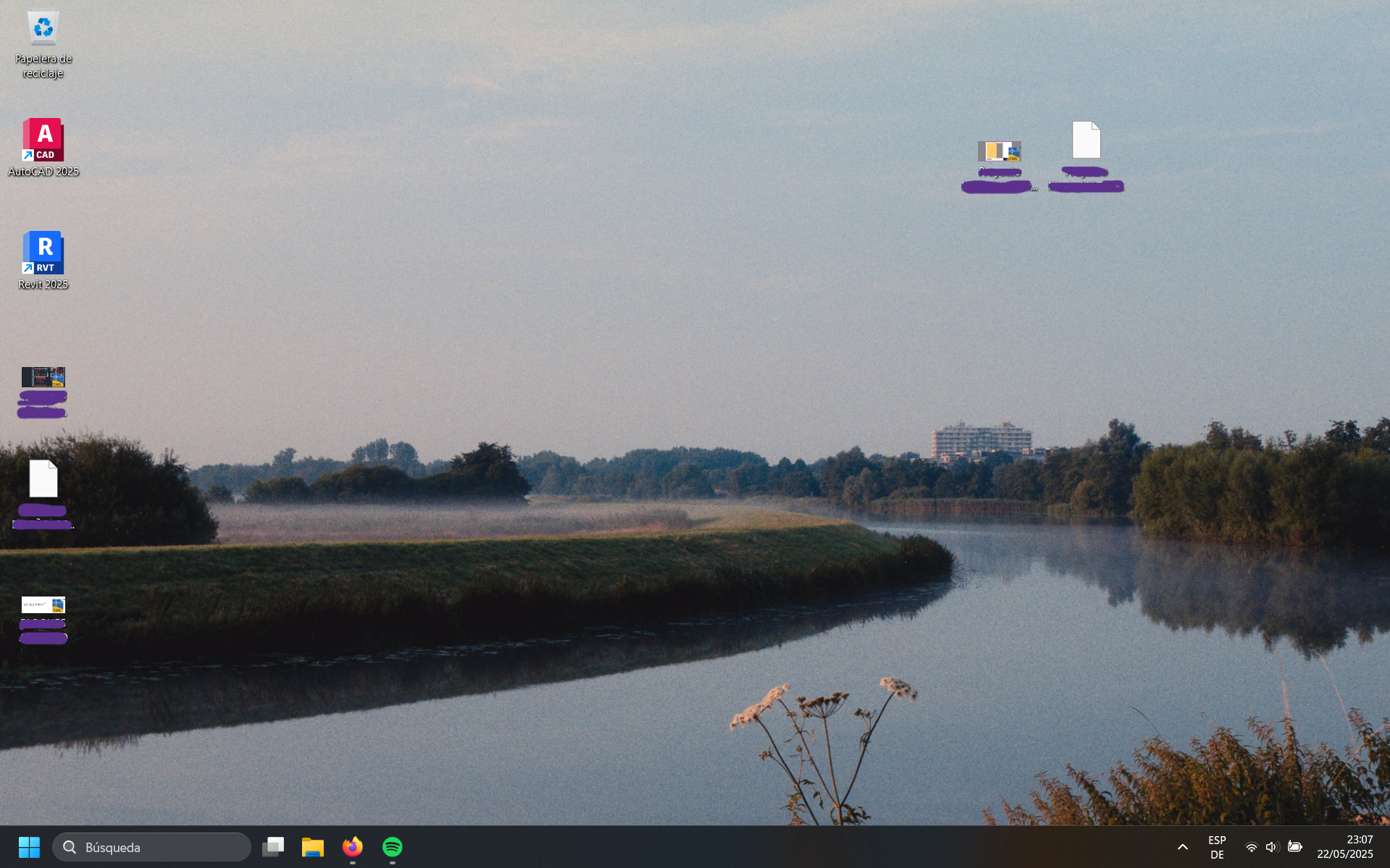Image resolution: width=1390 pixels, height=868 pixels.
Task: Select the yellow drawing thumbnail file at top right
Action: coord(999,151)
